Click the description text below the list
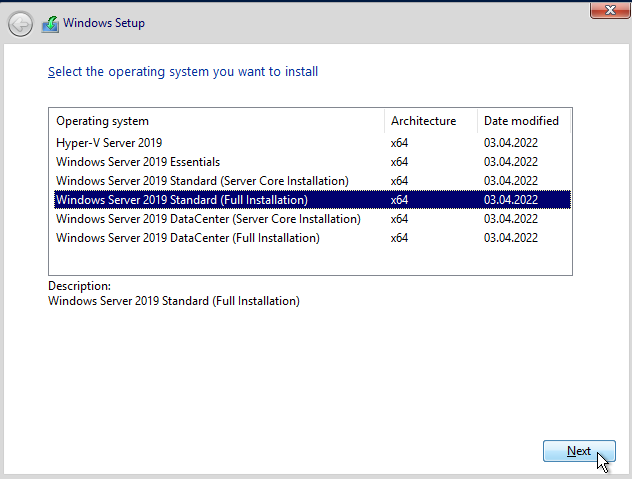This screenshot has height=479, width=632. pyautogui.click(x=174, y=301)
